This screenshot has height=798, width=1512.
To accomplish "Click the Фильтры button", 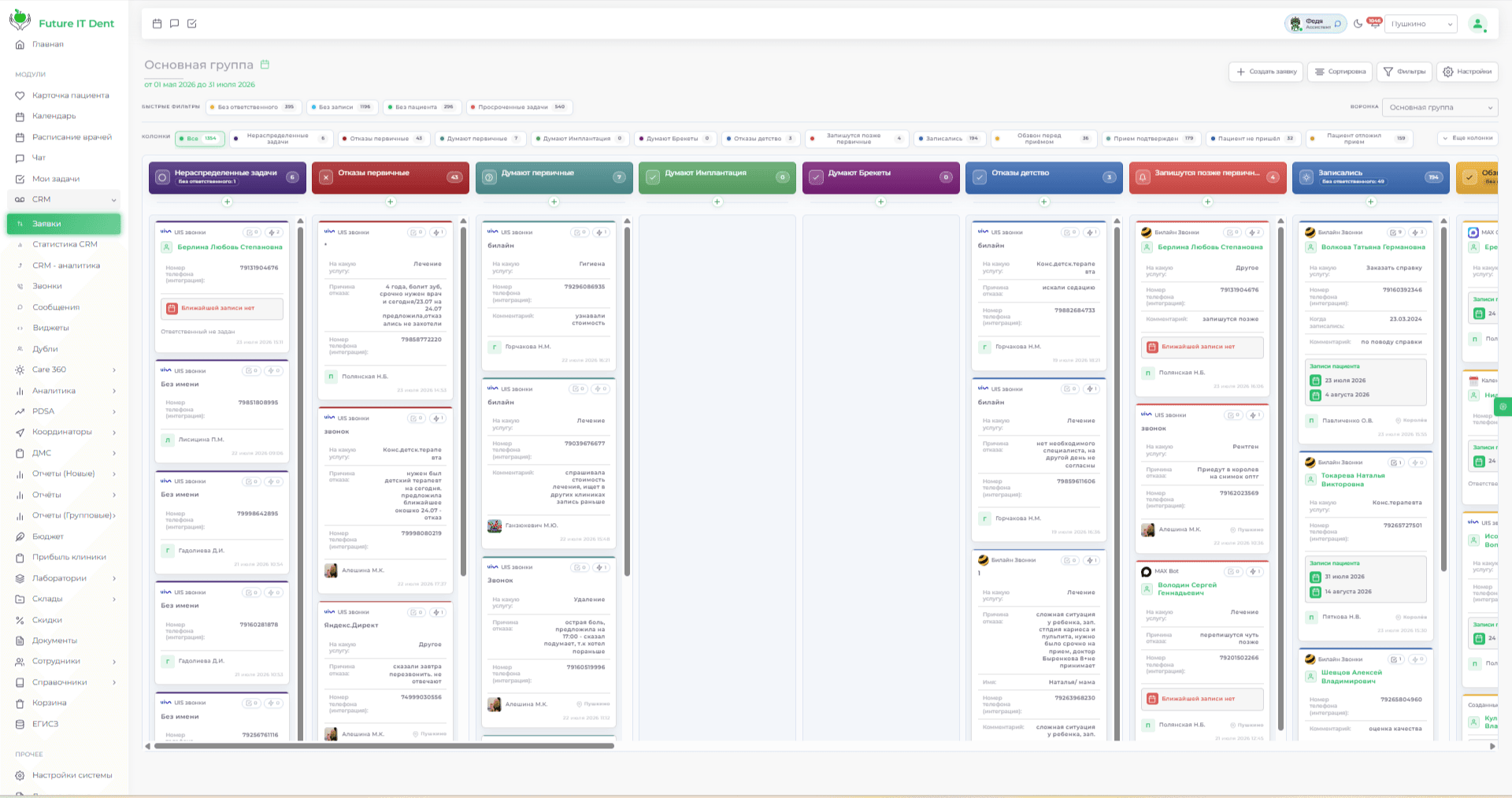I will click(1403, 72).
